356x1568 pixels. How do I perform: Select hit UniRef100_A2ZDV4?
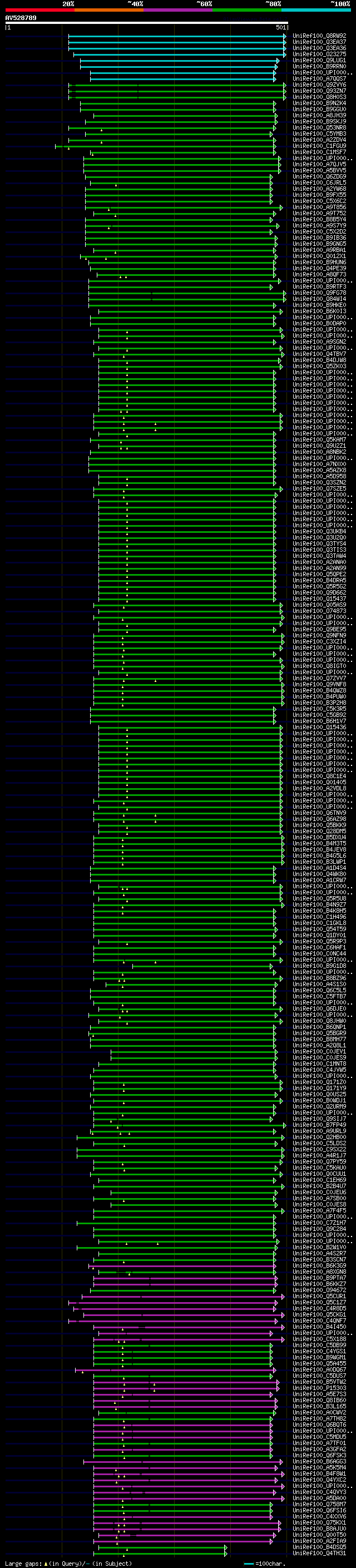(319, 140)
